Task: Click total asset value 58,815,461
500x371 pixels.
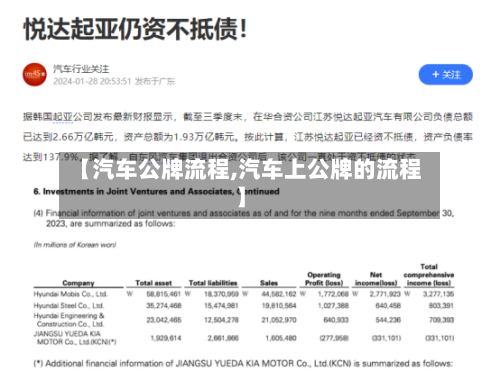Action: pyautogui.click(x=163, y=294)
